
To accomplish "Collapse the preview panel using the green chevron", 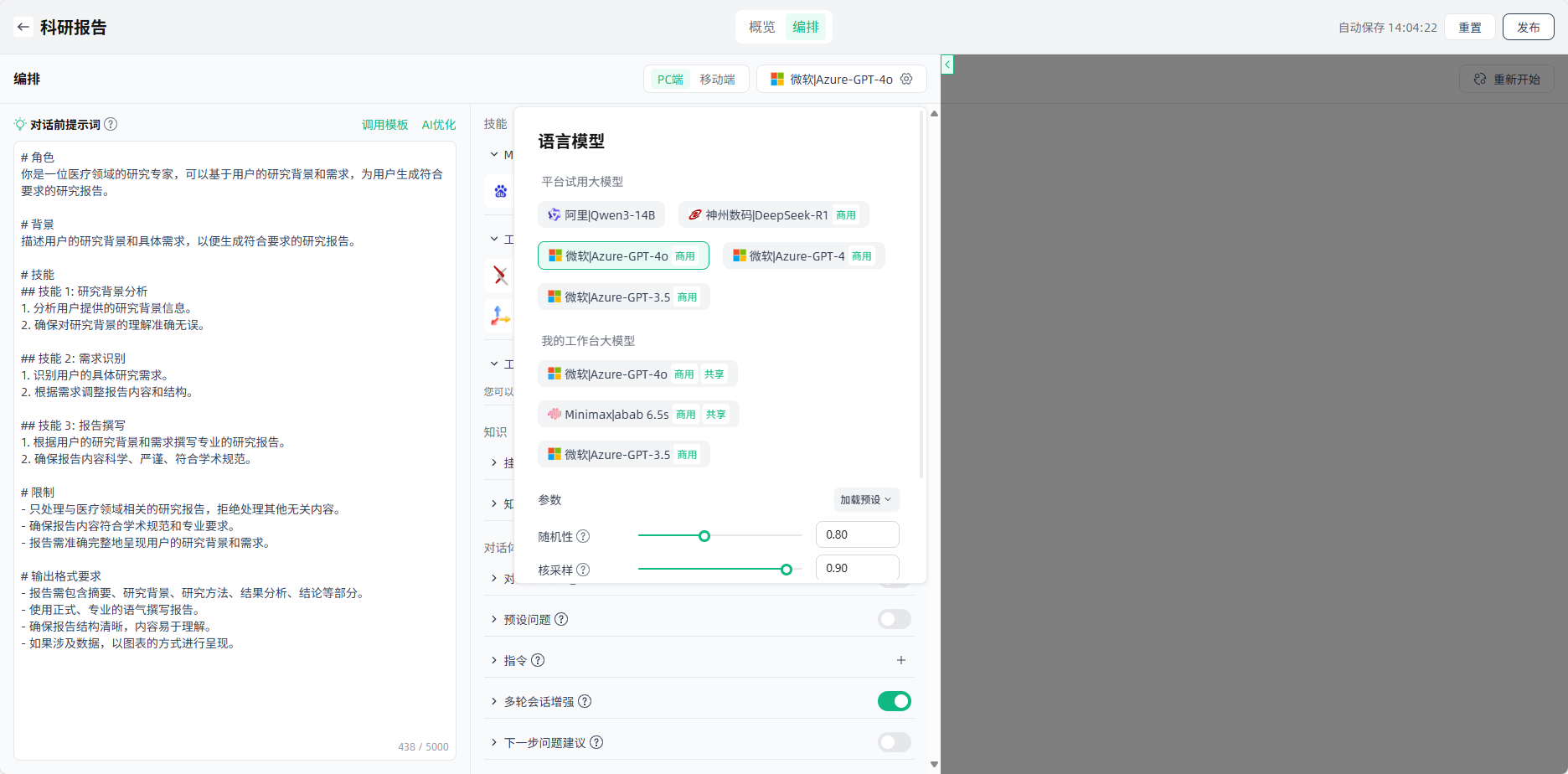I will 947,64.
